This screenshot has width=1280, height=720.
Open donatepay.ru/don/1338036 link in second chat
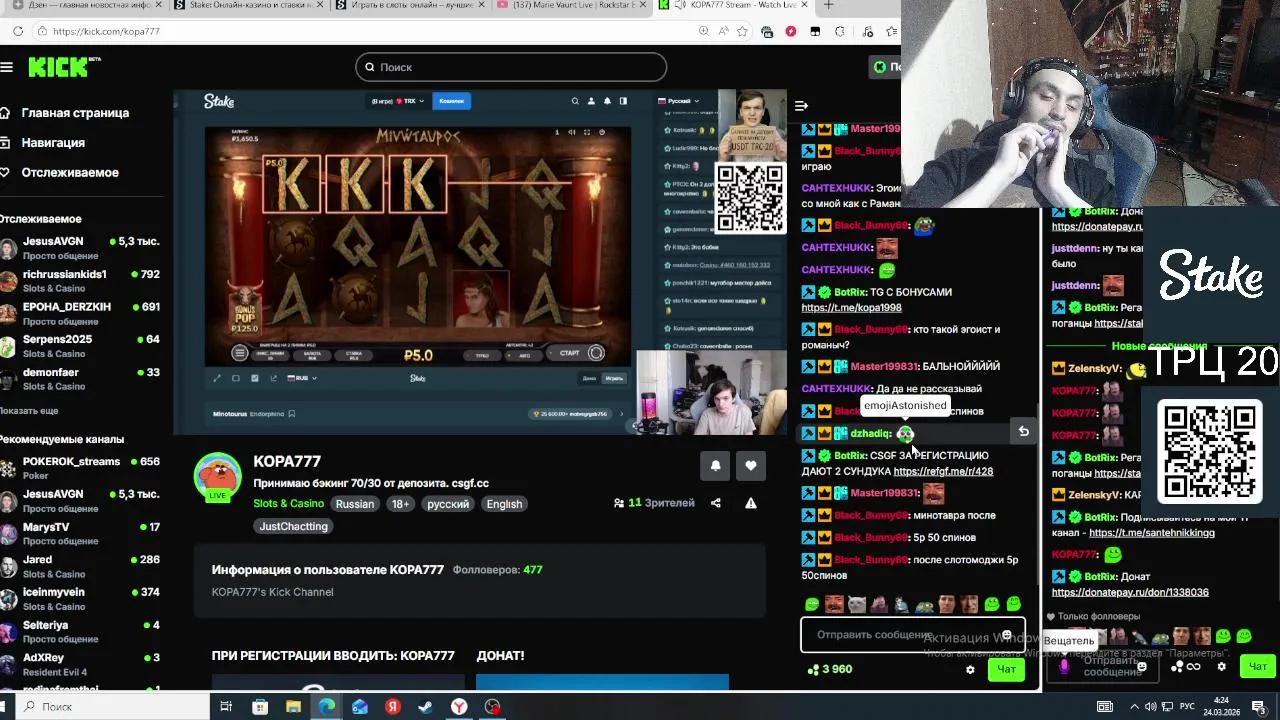point(1130,592)
